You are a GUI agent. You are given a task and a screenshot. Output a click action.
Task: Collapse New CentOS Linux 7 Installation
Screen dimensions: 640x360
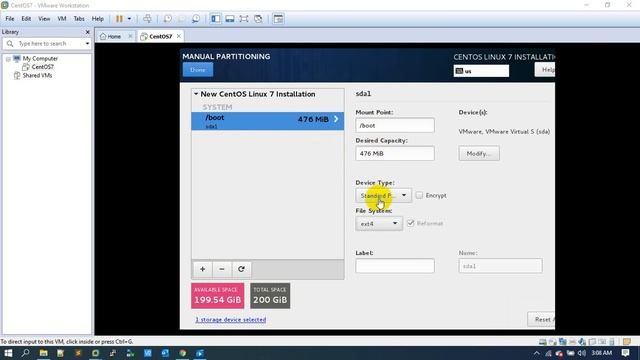tap(196, 94)
